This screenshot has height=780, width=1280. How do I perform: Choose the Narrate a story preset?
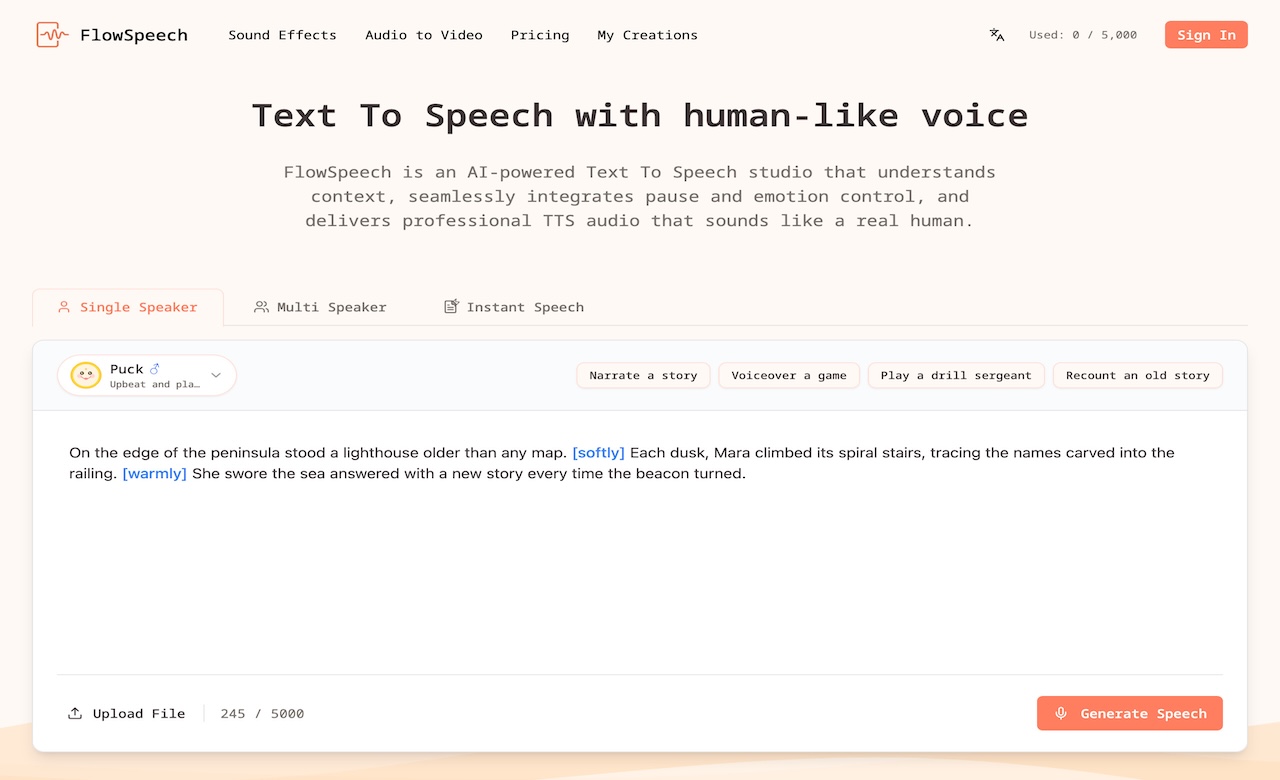643,376
